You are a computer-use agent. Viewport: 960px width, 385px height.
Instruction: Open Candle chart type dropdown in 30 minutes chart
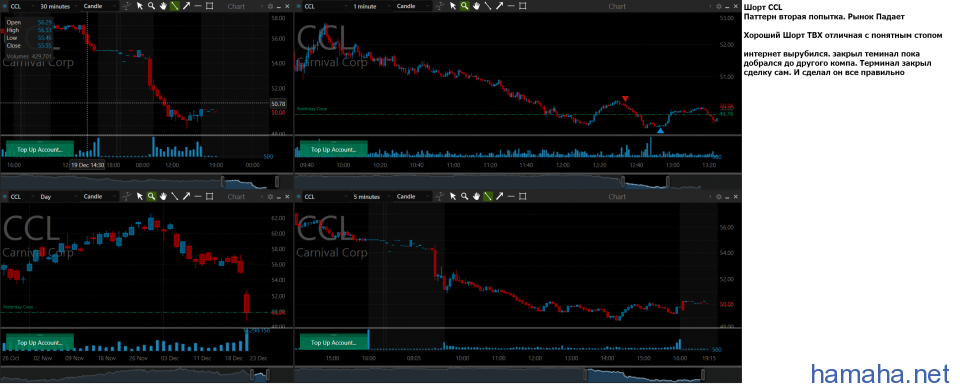[100, 6]
